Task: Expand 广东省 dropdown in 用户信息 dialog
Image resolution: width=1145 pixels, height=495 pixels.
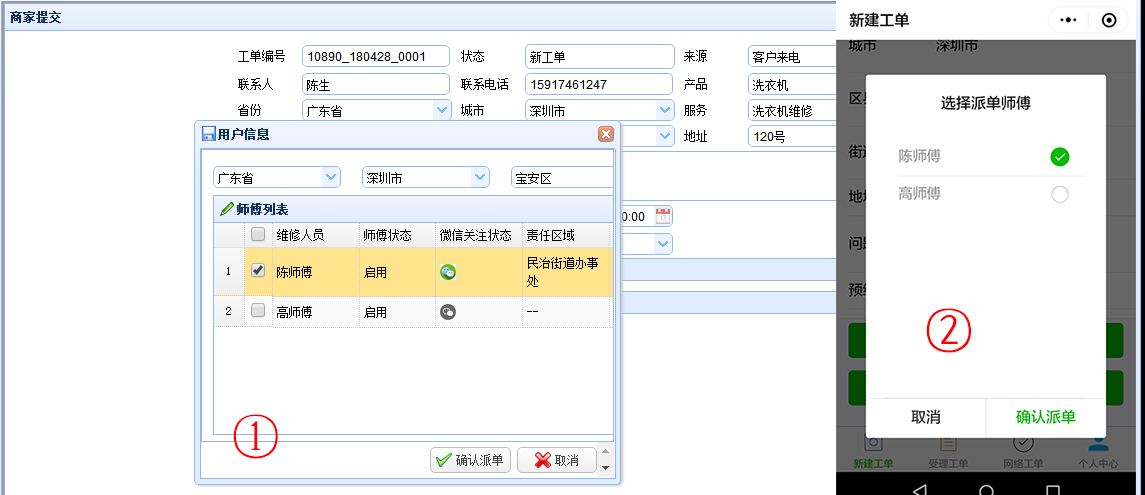Action: pyautogui.click(x=331, y=178)
